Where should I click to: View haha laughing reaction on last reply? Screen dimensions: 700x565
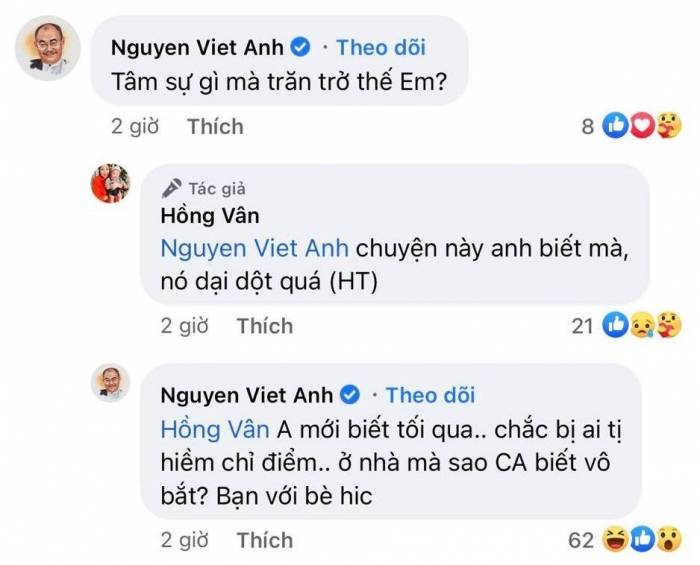click(615, 540)
